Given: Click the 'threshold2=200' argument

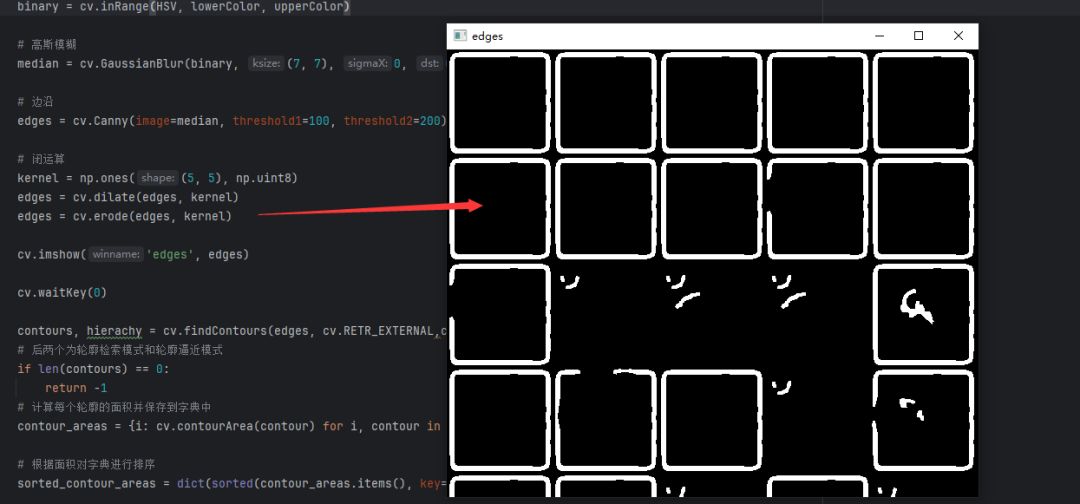Looking at the screenshot, I should point(392,121).
